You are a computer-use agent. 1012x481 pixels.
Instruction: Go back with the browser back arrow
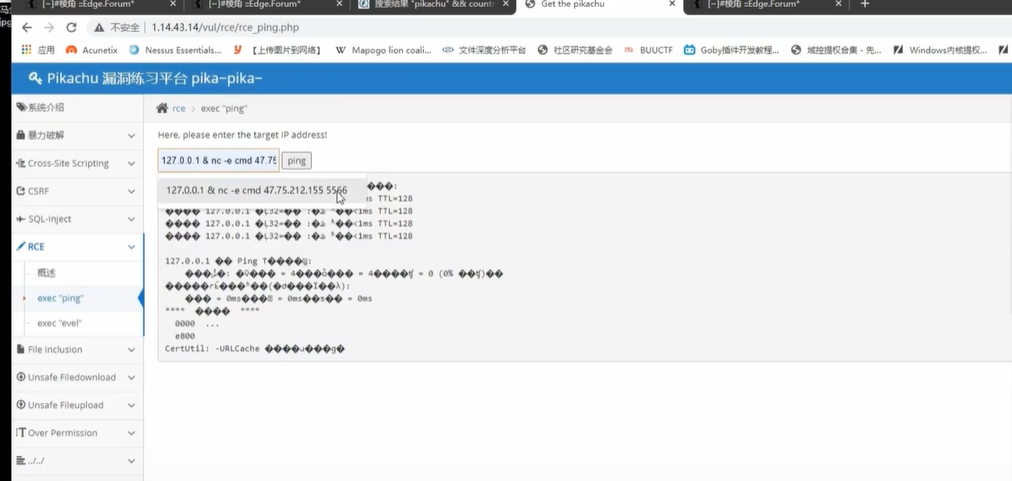tap(26, 27)
